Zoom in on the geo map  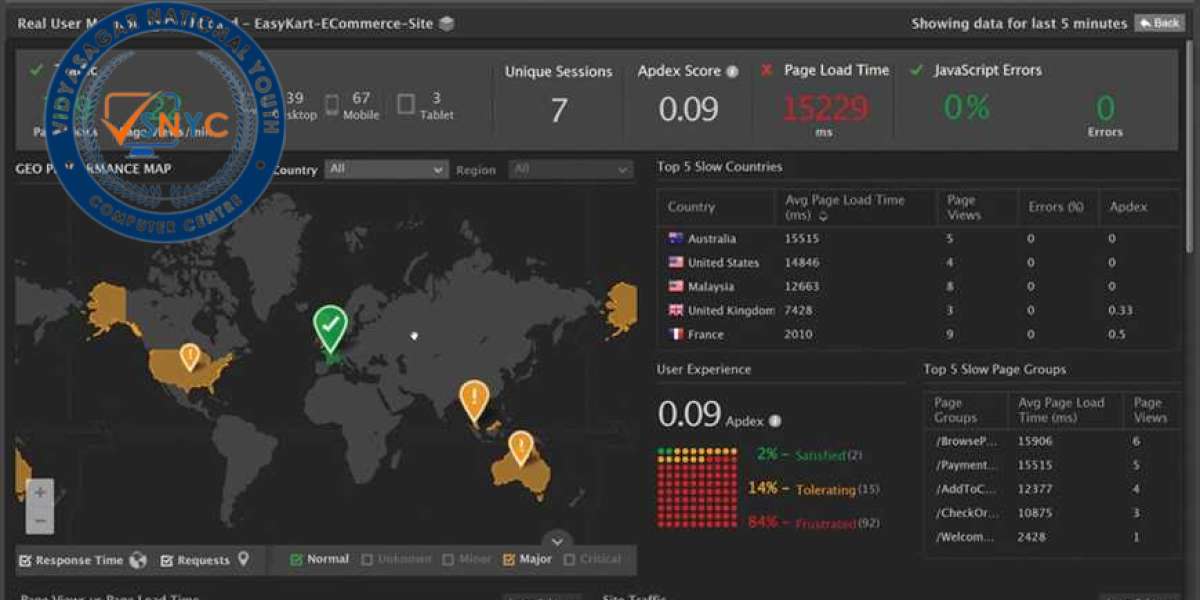pos(40,492)
